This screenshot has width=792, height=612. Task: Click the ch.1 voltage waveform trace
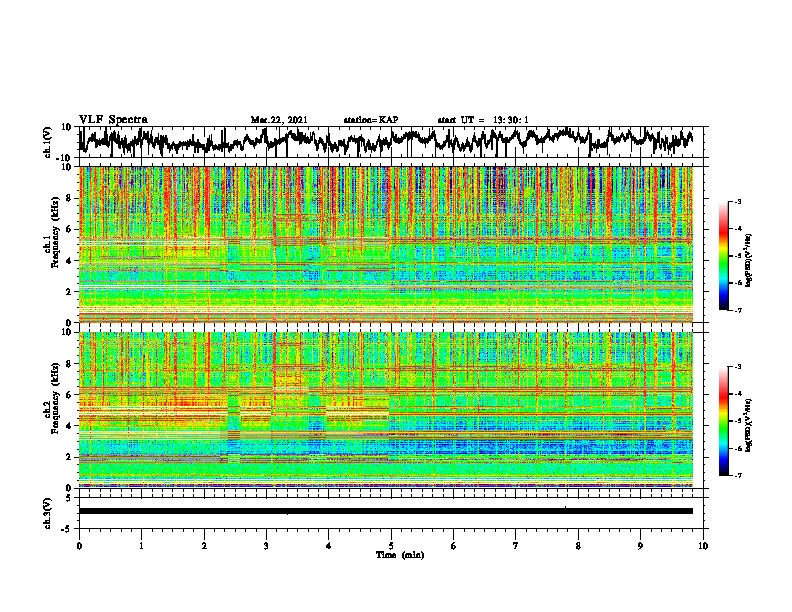(386, 141)
